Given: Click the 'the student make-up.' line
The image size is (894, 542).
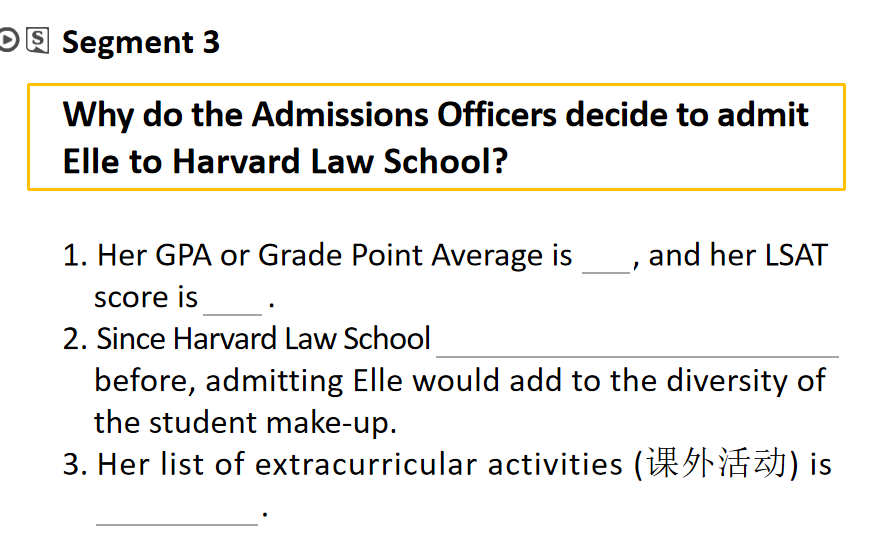Looking at the screenshot, I should (245, 423).
